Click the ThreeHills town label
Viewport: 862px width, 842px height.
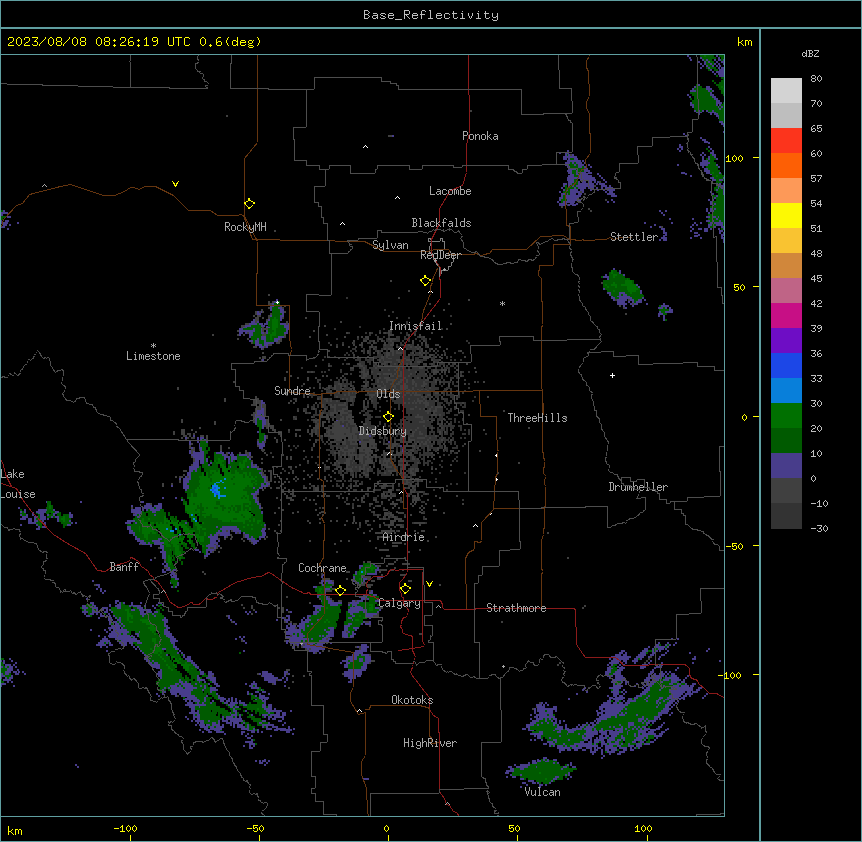click(537, 418)
